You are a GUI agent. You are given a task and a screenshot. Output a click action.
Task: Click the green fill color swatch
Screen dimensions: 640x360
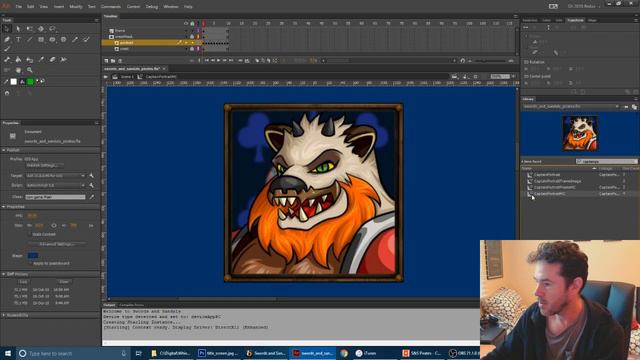click(x=30, y=82)
